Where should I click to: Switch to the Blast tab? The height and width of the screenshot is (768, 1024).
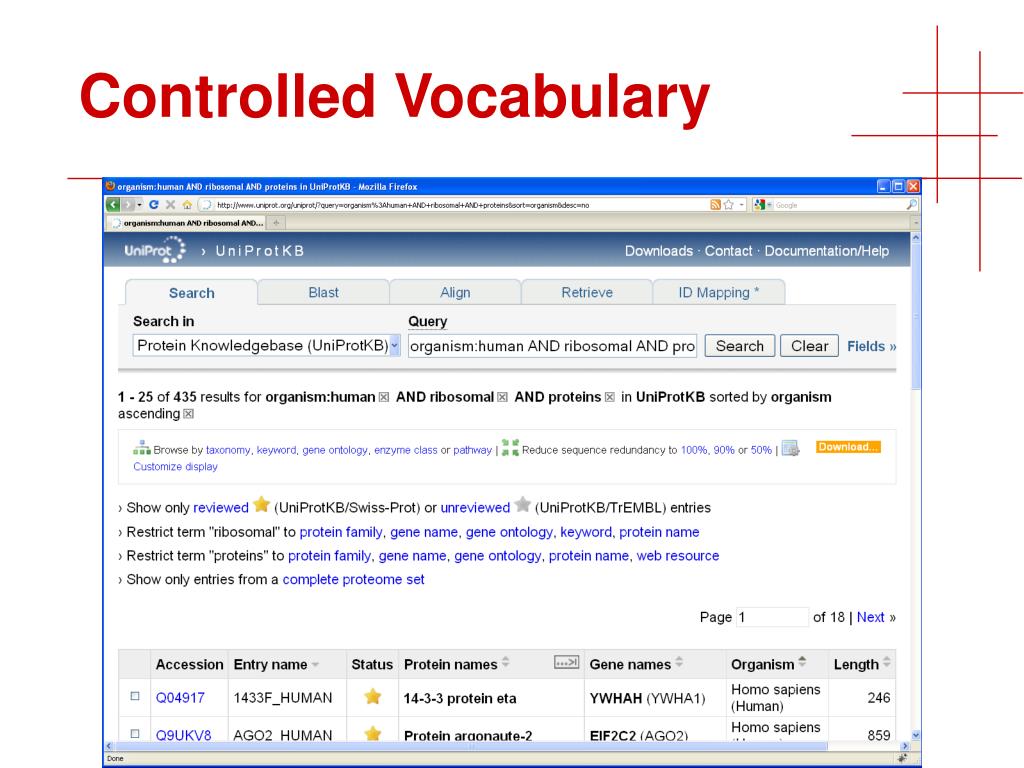click(323, 293)
